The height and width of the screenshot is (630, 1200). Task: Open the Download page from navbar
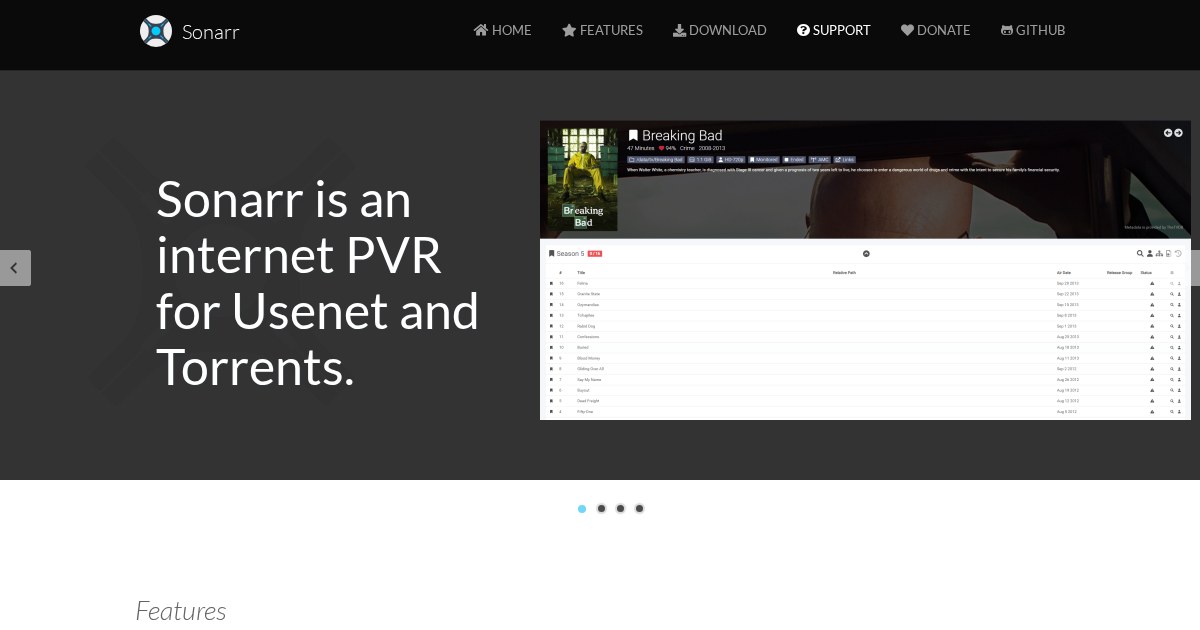pos(720,30)
